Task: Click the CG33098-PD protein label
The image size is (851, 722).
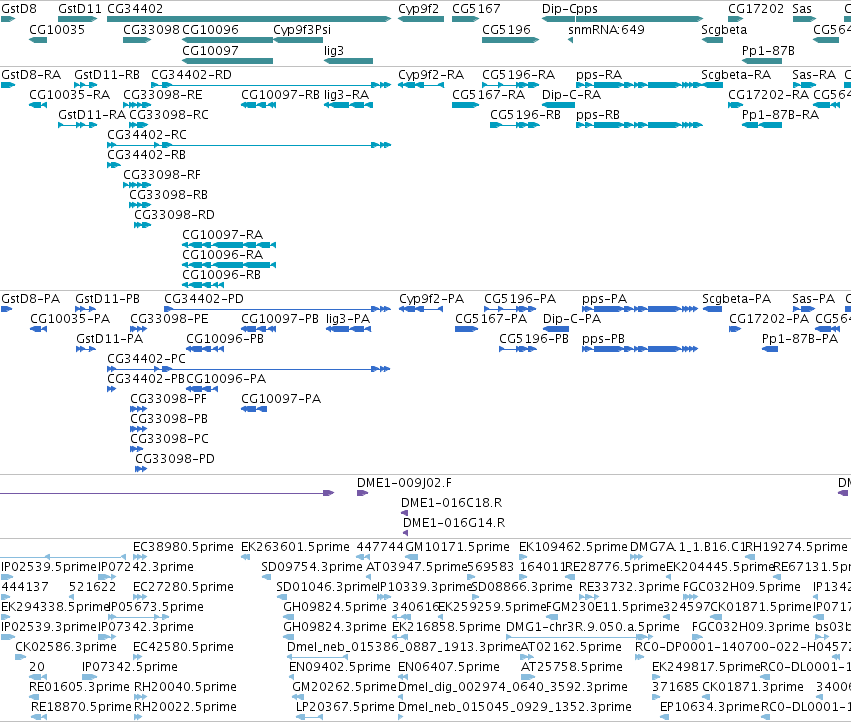Action: point(175,459)
